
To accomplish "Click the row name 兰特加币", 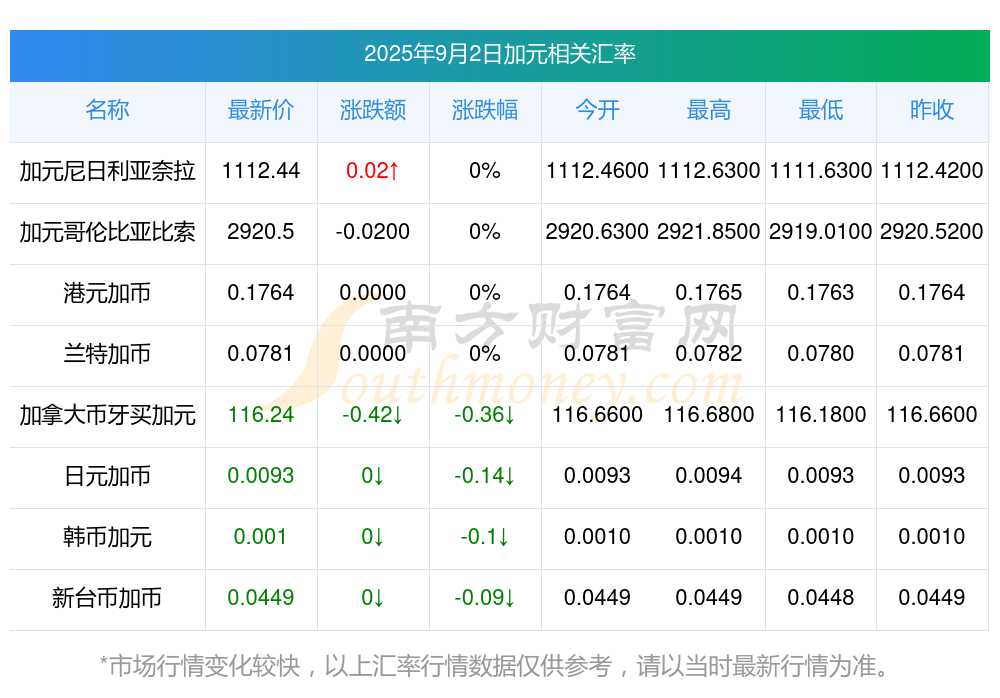I will click(x=107, y=354).
